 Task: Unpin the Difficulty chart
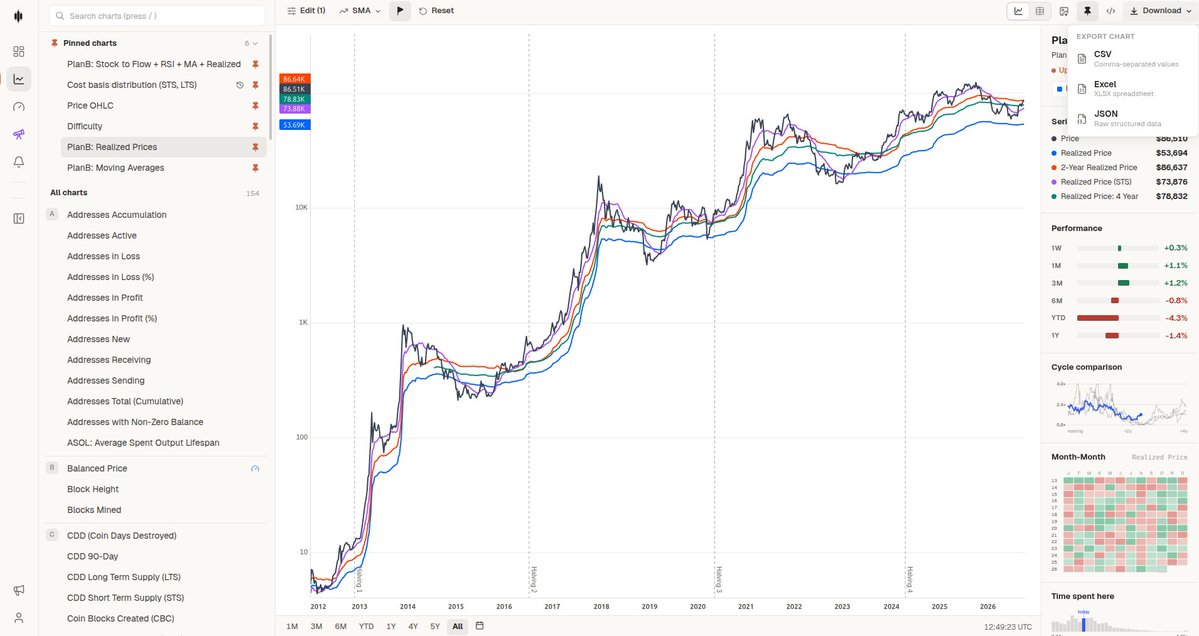pos(255,126)
